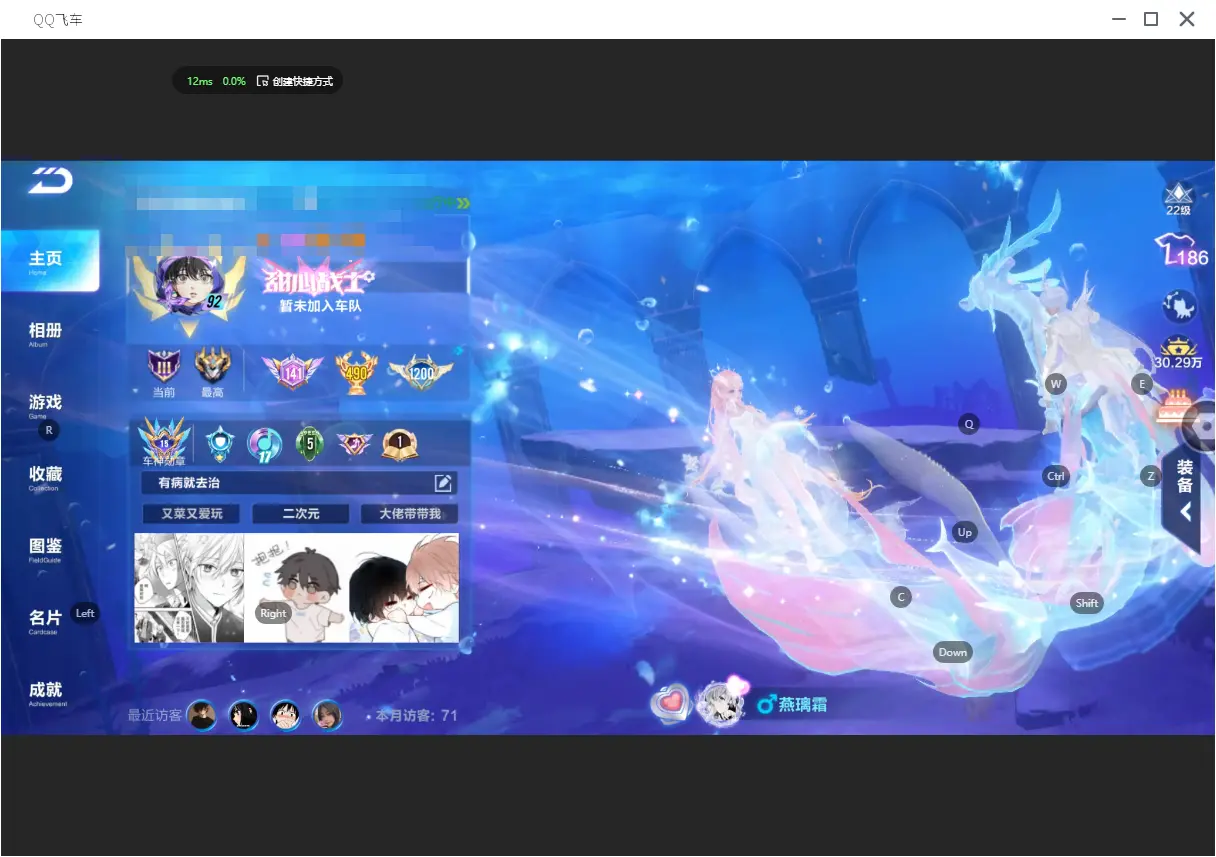Open the purple 141 winged badge

(x=293, y=372)
